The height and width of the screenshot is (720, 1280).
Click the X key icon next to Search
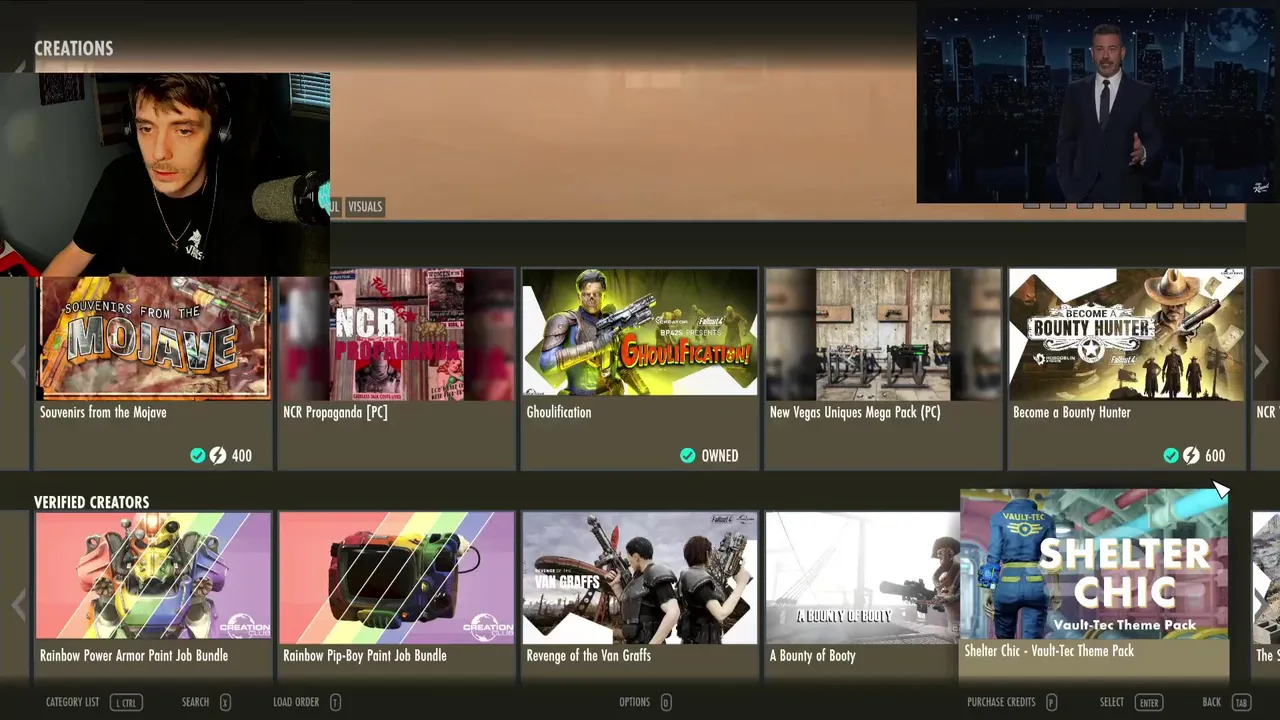pyautogui.click(x=225, y=702)
